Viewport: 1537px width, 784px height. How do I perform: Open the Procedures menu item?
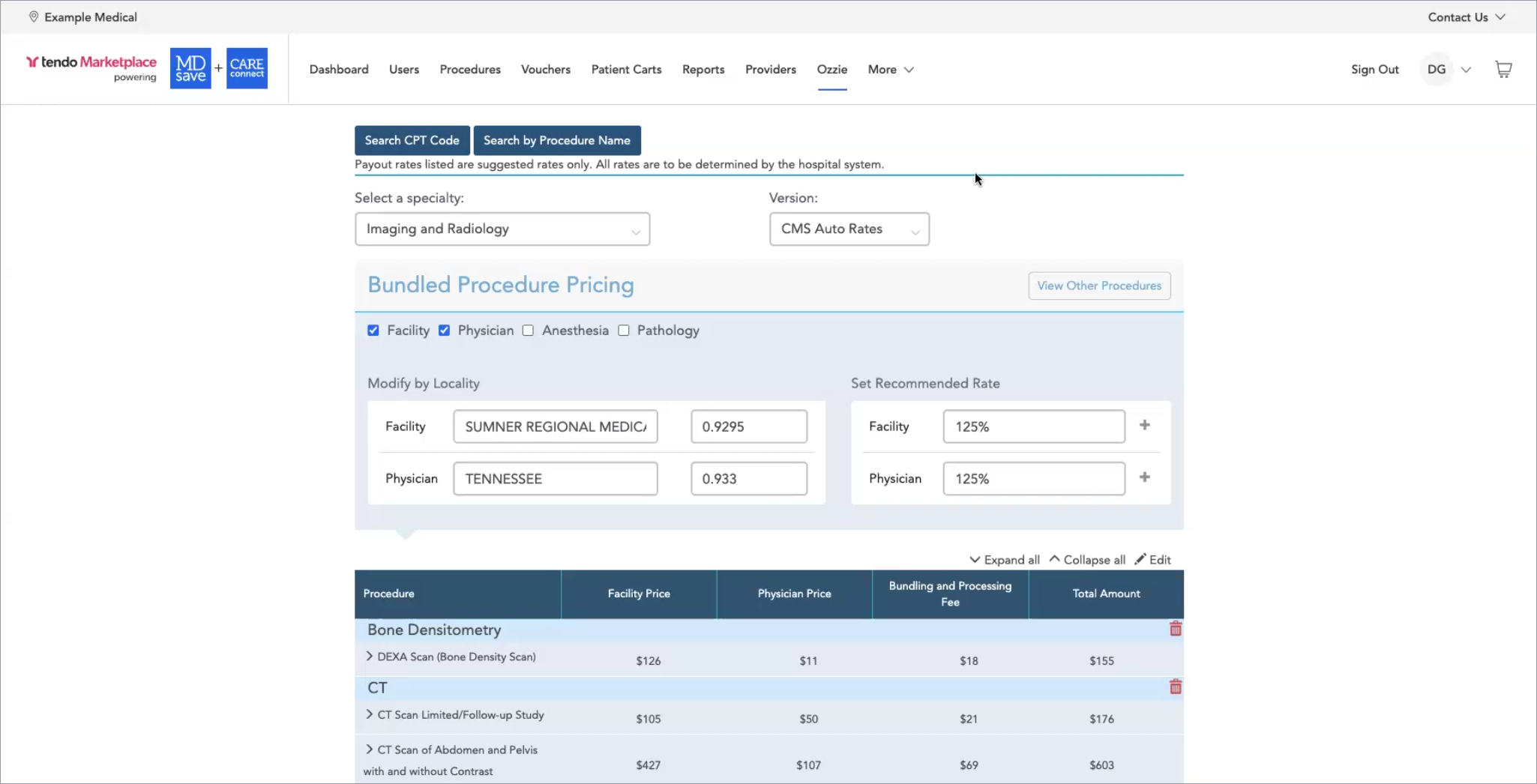tap(469, 70)
